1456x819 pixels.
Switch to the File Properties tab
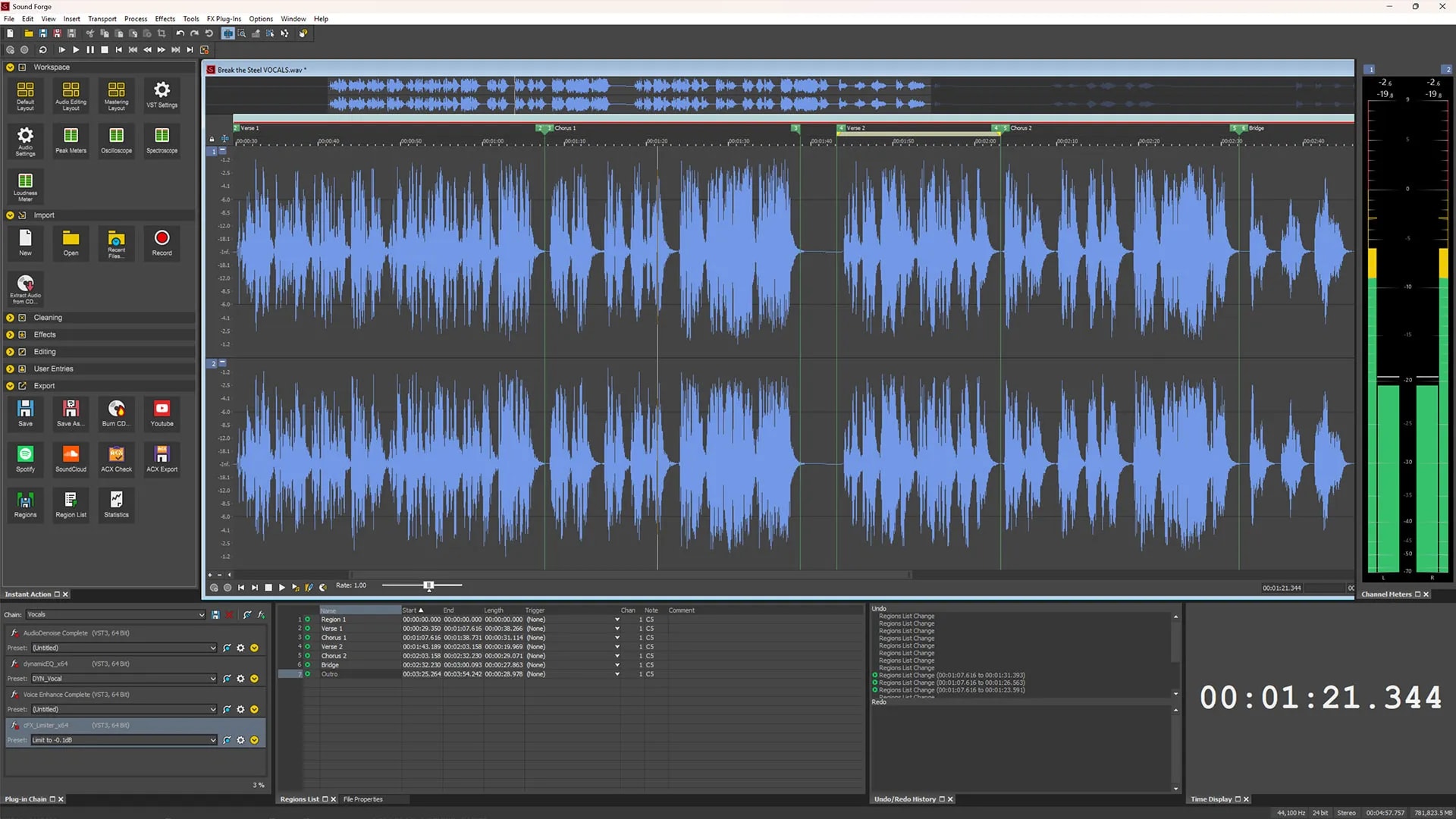tap(363, 799)
